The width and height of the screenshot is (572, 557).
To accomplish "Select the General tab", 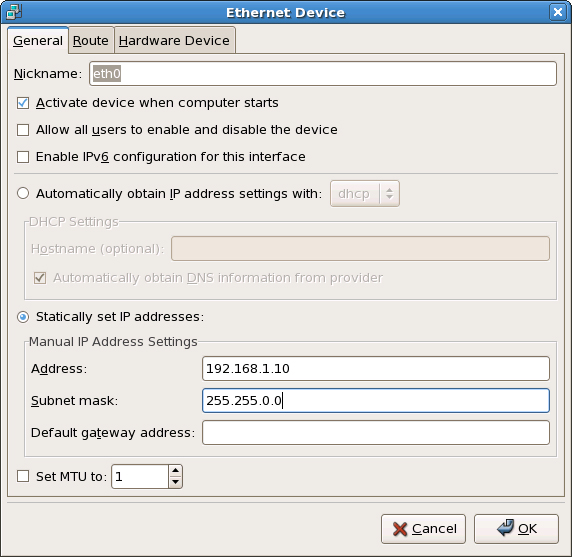I will [38, 40].
